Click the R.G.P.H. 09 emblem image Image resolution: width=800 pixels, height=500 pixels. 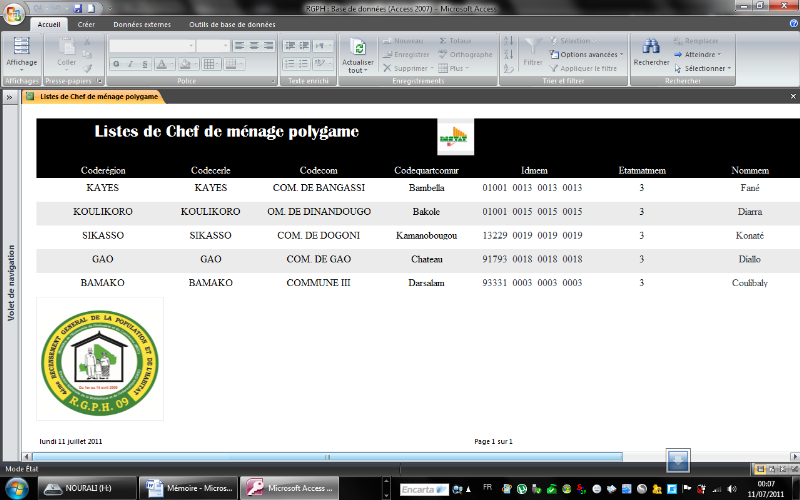point(100,359)
